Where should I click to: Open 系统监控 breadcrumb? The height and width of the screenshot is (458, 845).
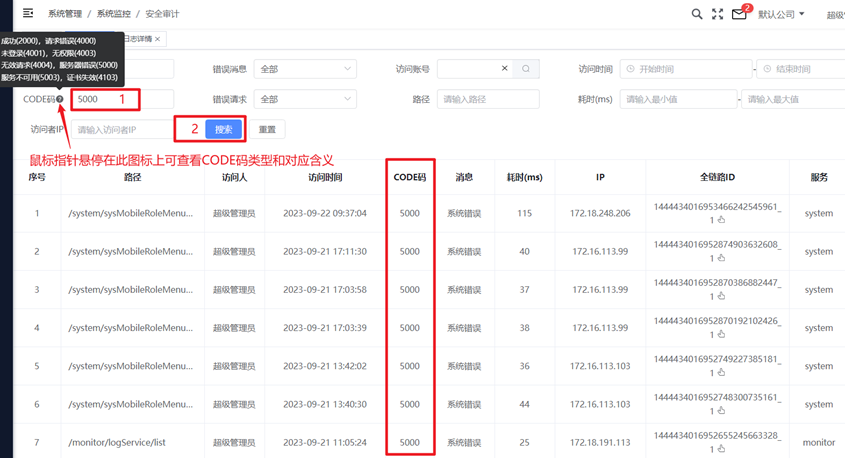pyautogui.click(x=113, y=13)
